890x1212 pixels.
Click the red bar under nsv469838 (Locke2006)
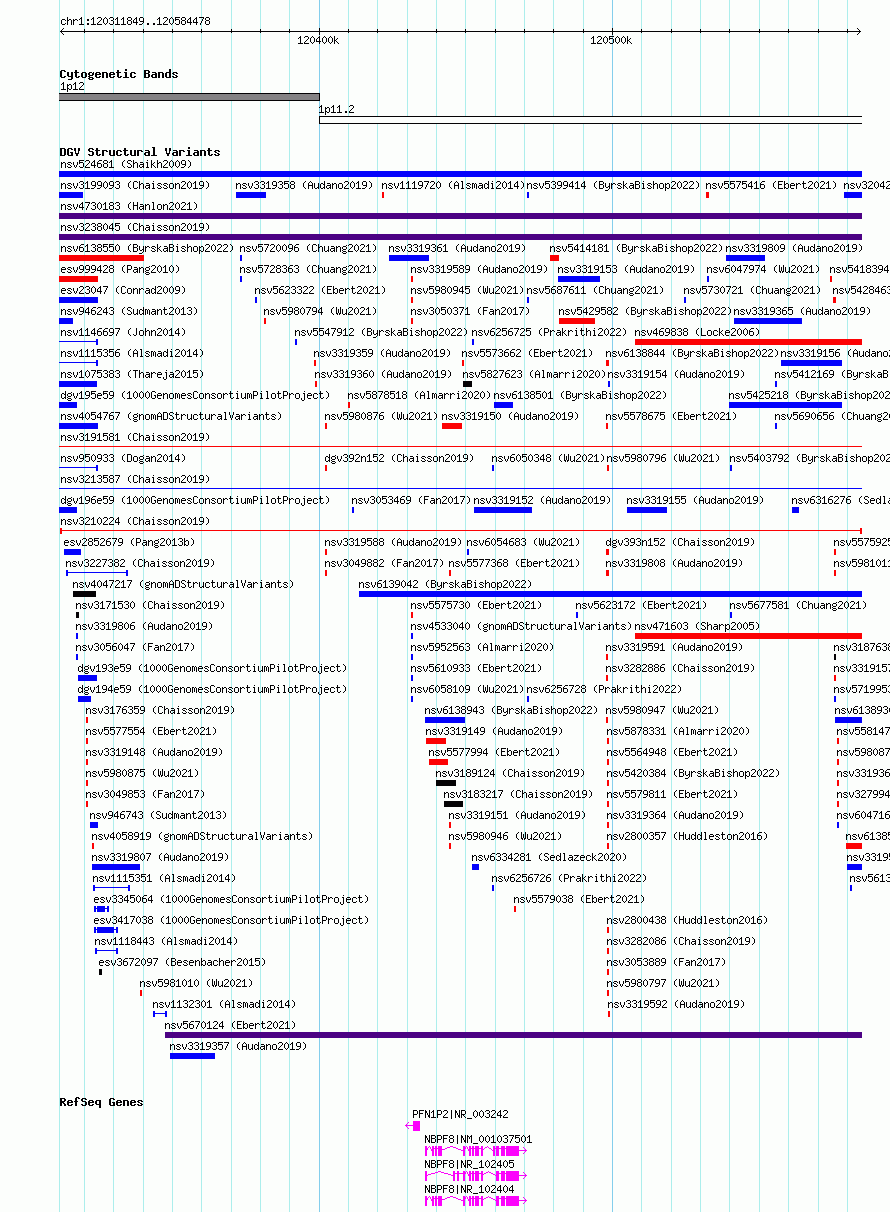[x=748, y=342]
